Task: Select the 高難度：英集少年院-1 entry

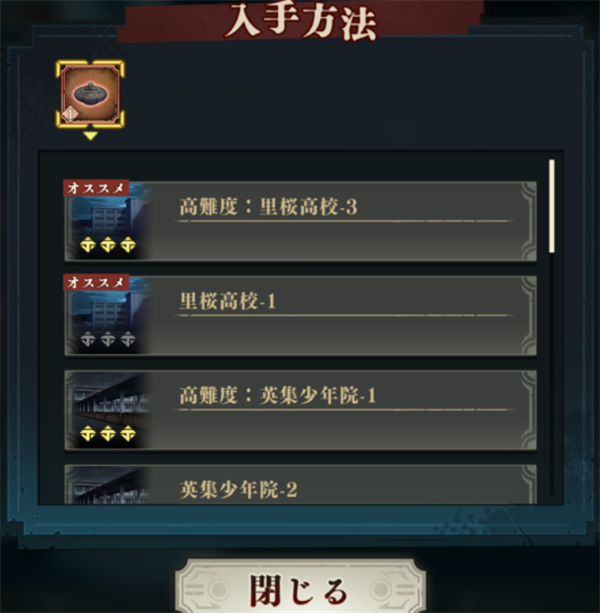Action: pyautogui.click(x=300, y=410)
